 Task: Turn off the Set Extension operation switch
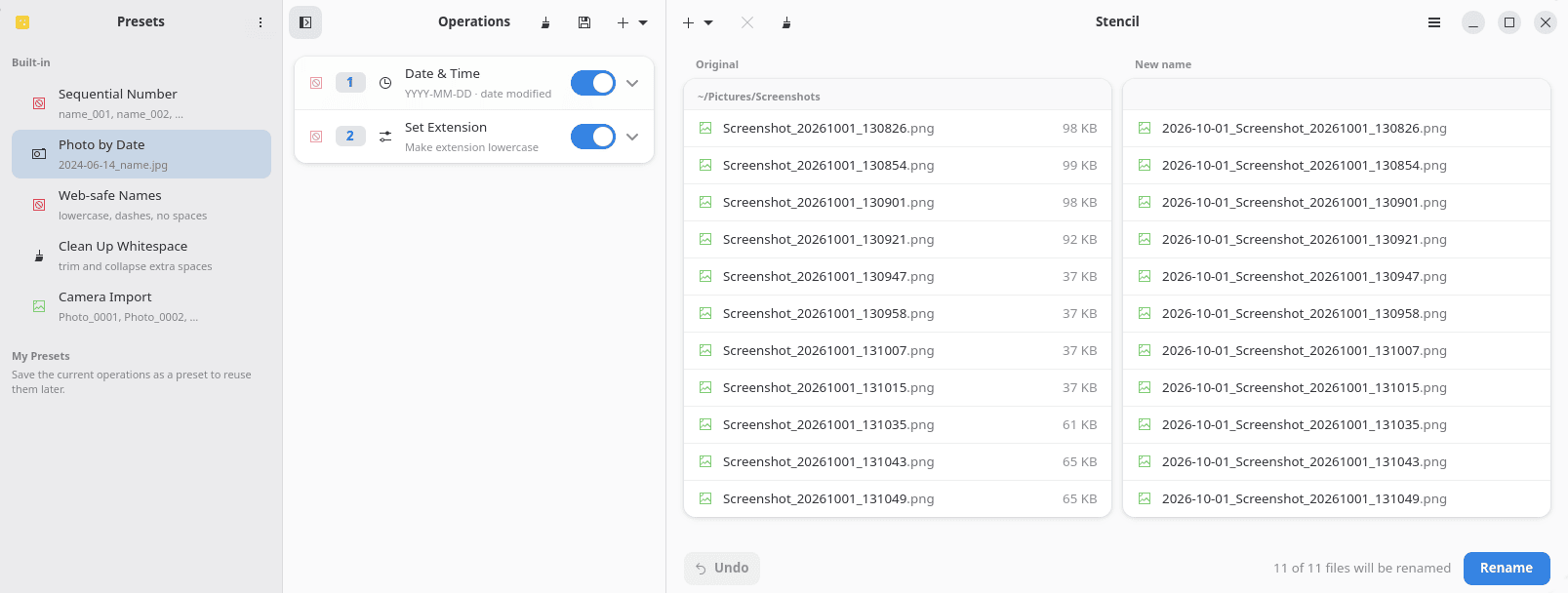click(x=593, y=137)
